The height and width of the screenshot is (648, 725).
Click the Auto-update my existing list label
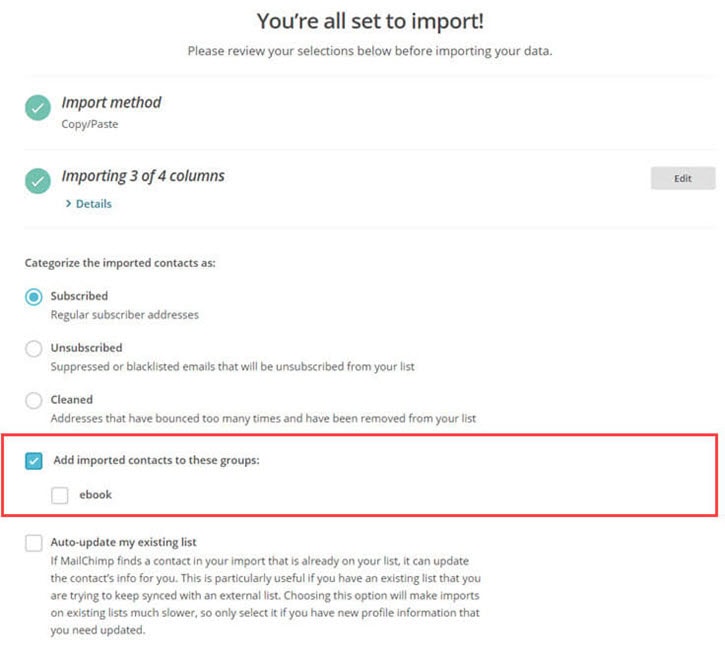pyautogui.click(x=117, y=542)
